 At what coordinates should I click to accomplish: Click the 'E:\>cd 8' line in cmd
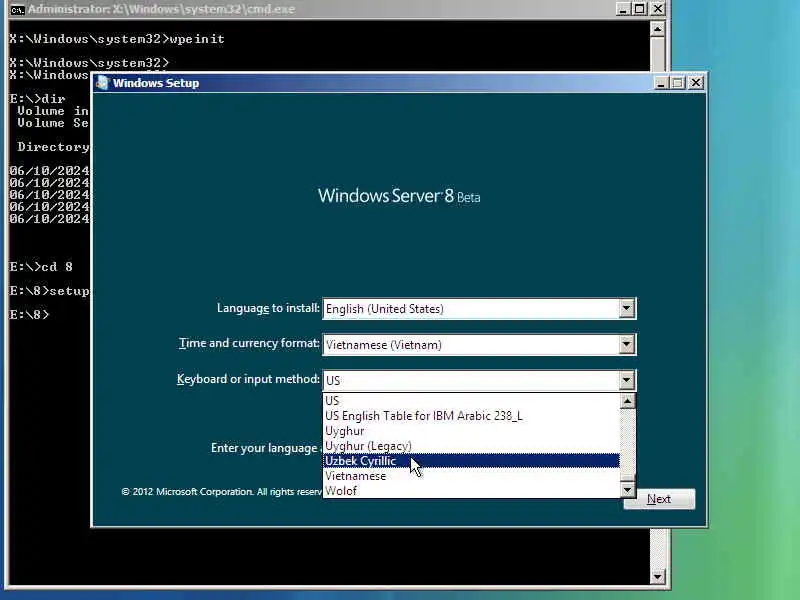[41, 267]
